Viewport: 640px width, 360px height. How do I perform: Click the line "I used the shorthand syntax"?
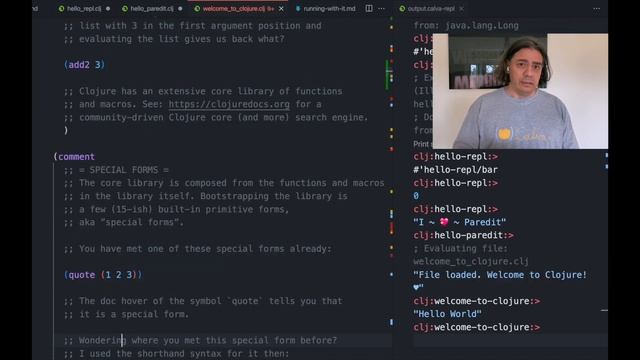(x=176, y=353)
